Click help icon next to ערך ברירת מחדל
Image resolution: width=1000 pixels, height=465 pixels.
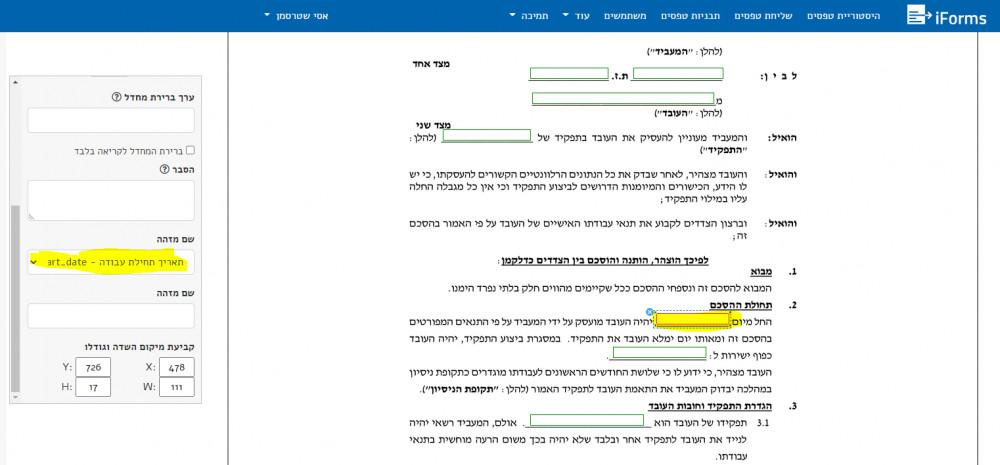point(116,97)
